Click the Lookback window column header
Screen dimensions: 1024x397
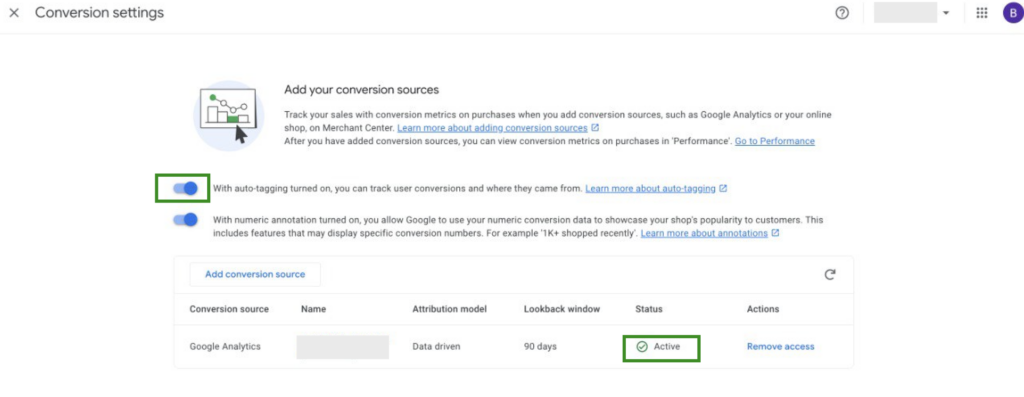(x=562, y=309)
